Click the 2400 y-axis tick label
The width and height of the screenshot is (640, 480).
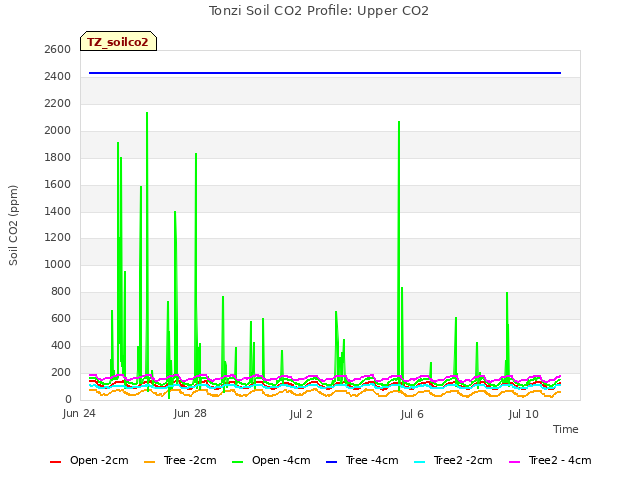click(x=58, y=76)
